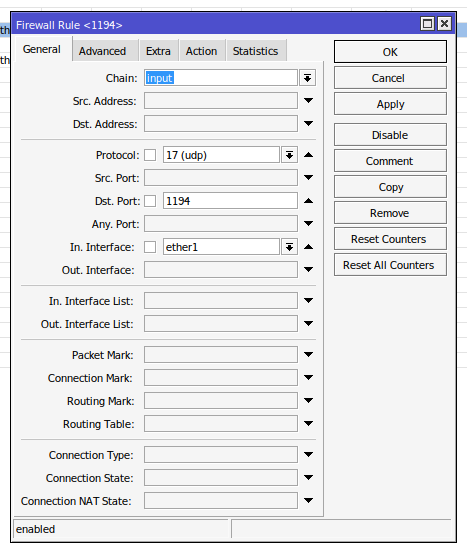The height and width of the screenshot is (558, 467).
Task: Click the In. Interface field showing ether1
Action: click(x=221, y=247)
